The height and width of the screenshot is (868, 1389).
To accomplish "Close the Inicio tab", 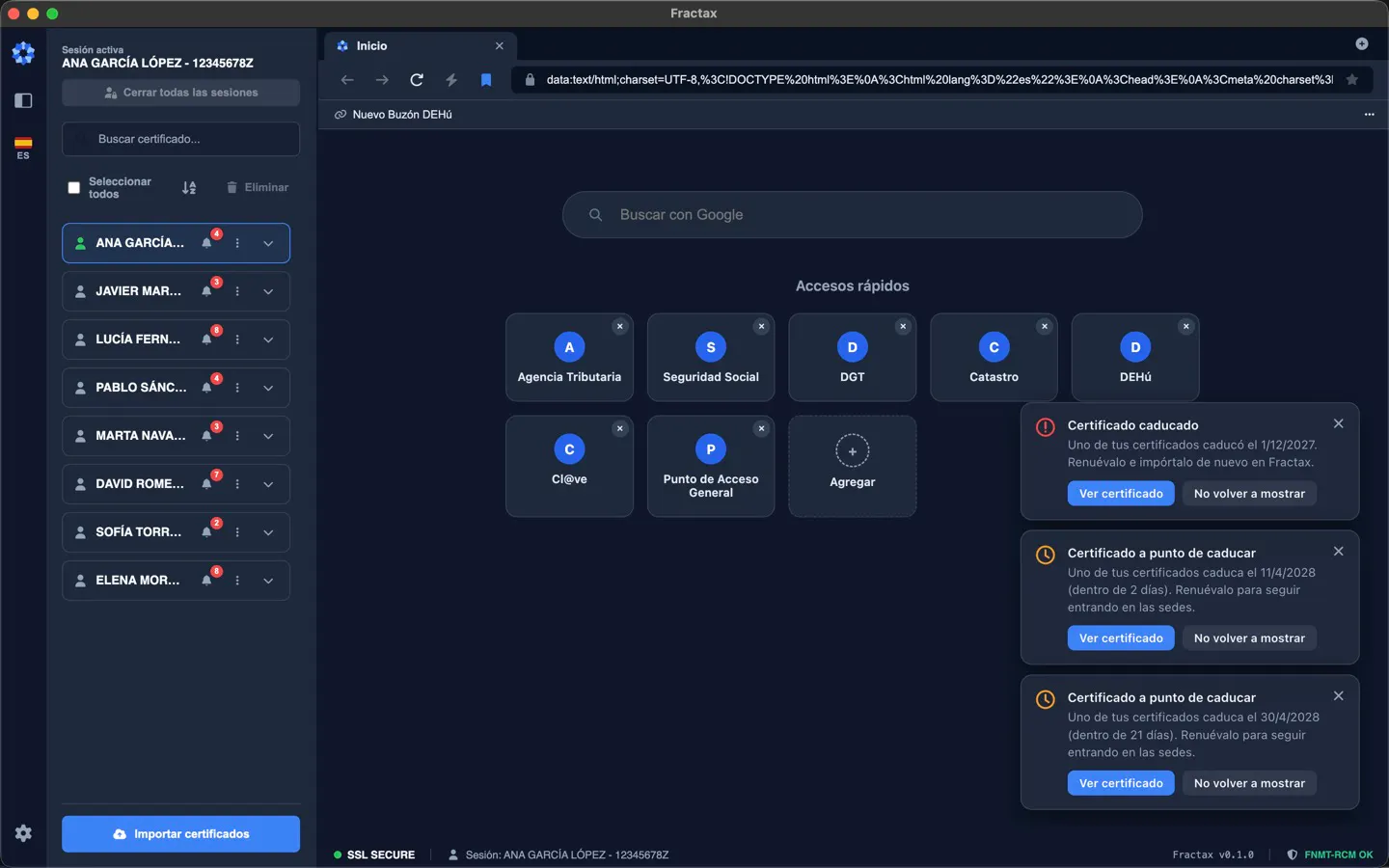I will 500,45.
